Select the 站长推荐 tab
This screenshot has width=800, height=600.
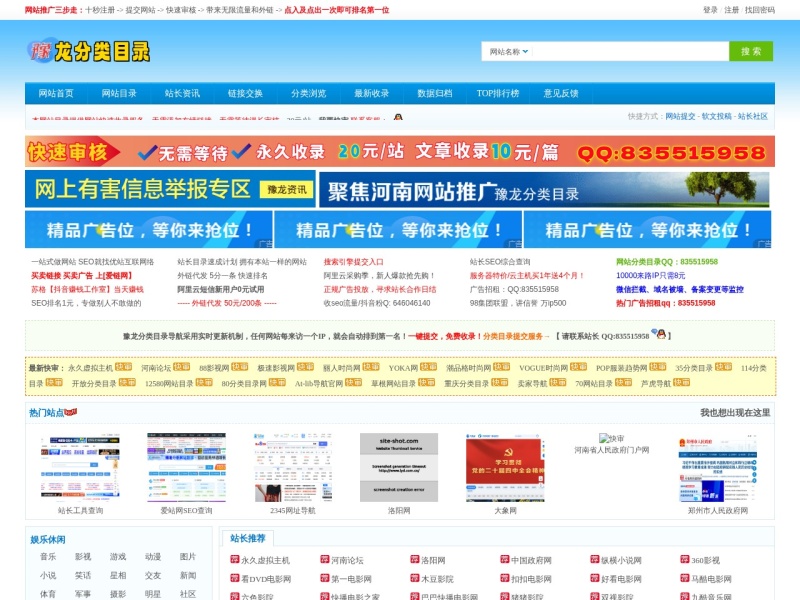pos(248,538)
